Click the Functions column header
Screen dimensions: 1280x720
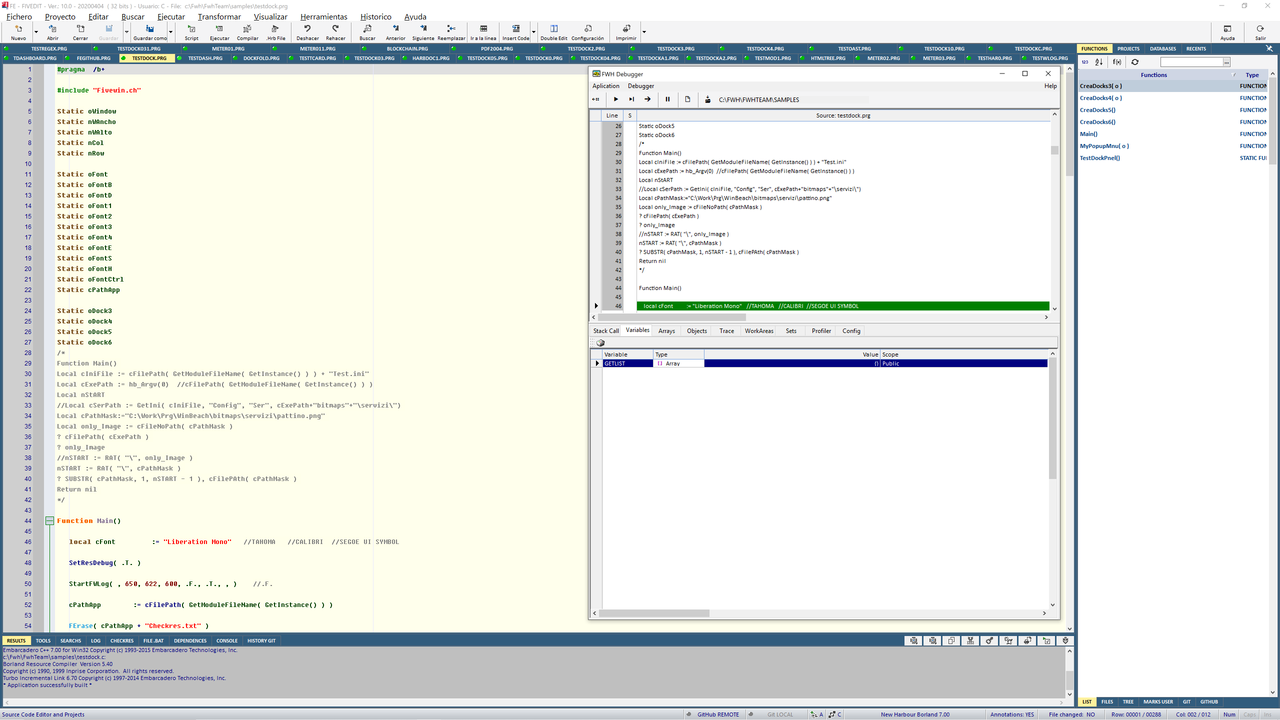coord(1154,75)
